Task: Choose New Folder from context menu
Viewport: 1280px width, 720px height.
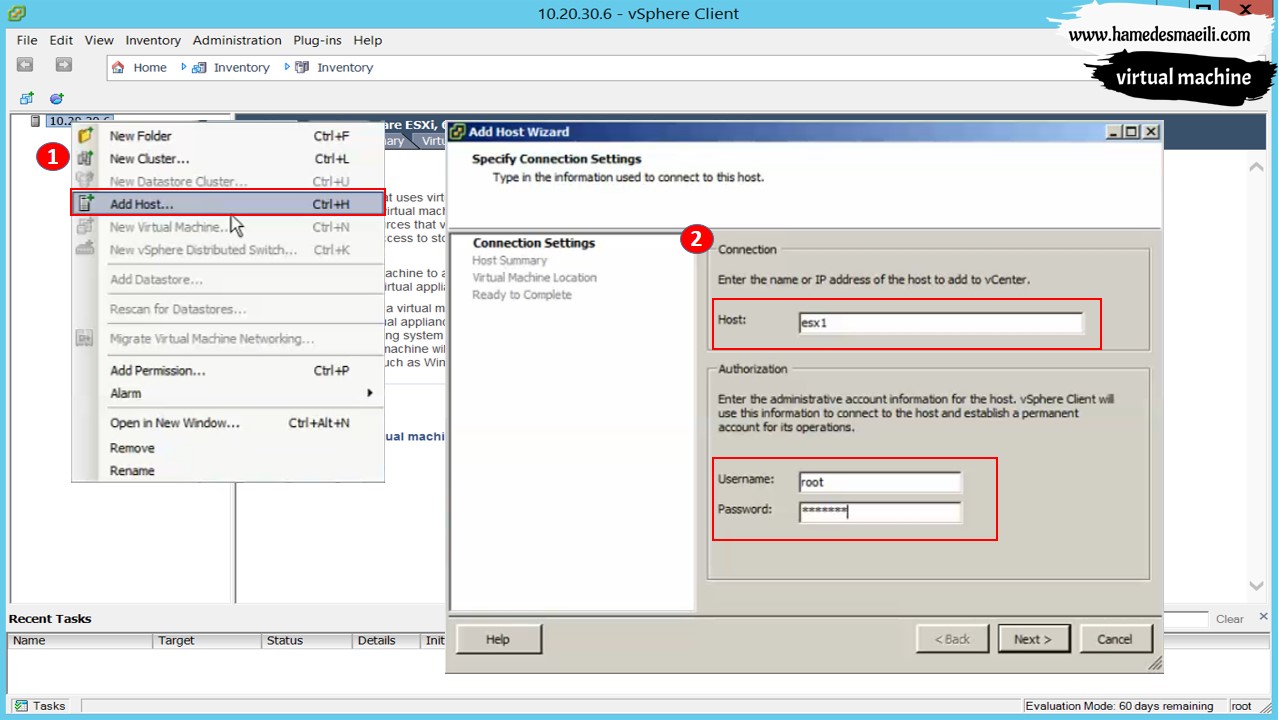Action: pos(228,136)
